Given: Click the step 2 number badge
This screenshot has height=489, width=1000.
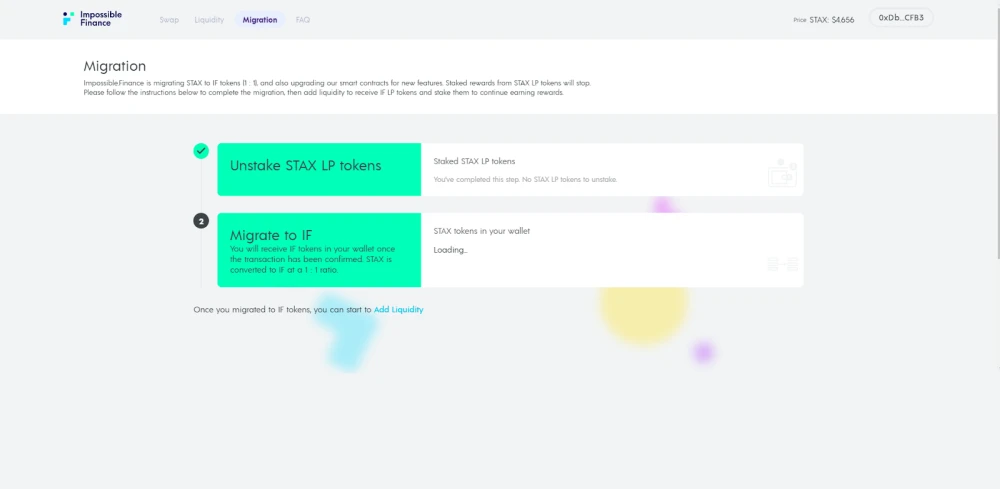Looking at the screenshot, I should [x=201, y=221].
